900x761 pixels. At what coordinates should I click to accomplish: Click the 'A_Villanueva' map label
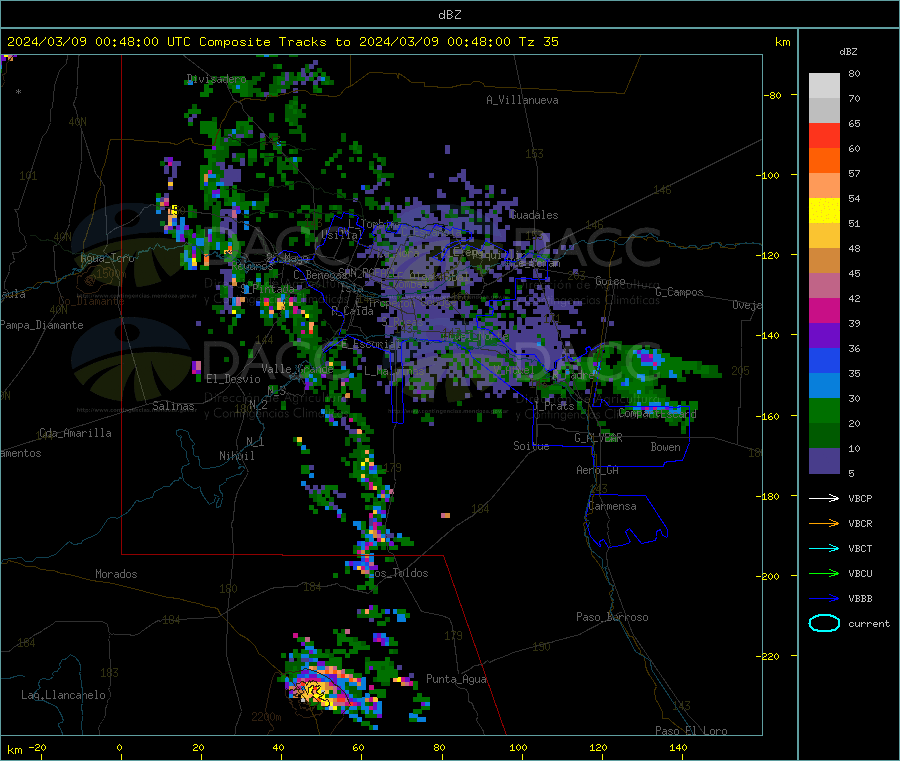(522, 100)
